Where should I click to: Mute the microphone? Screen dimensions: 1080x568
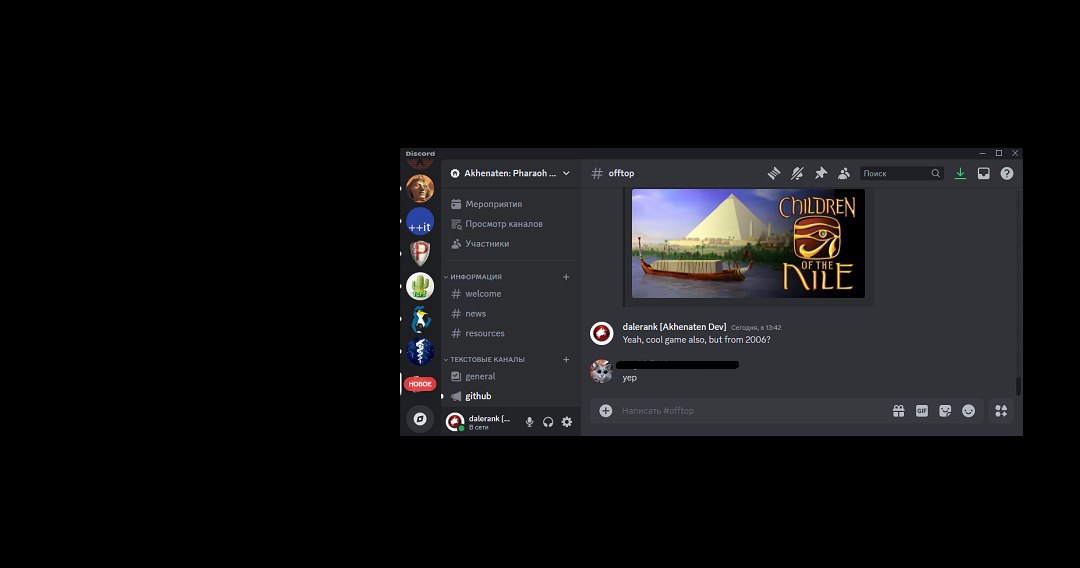pos(529,422)
